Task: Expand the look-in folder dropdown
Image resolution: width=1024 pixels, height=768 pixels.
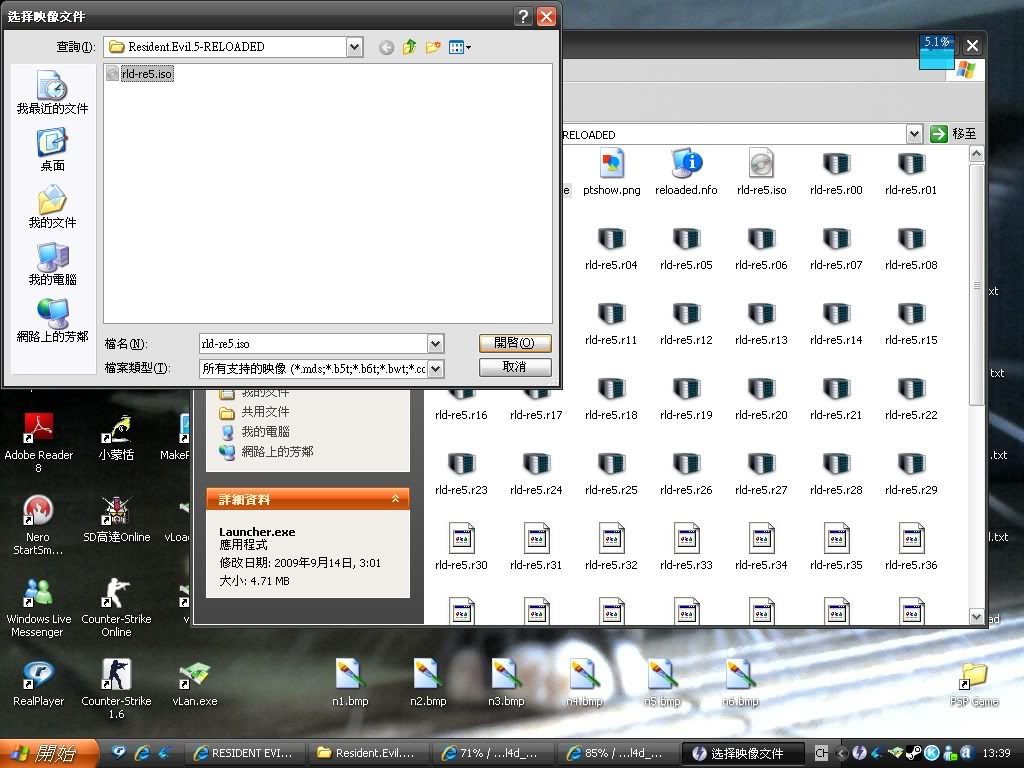Action: pyautogui.click(x=354, y=47)
